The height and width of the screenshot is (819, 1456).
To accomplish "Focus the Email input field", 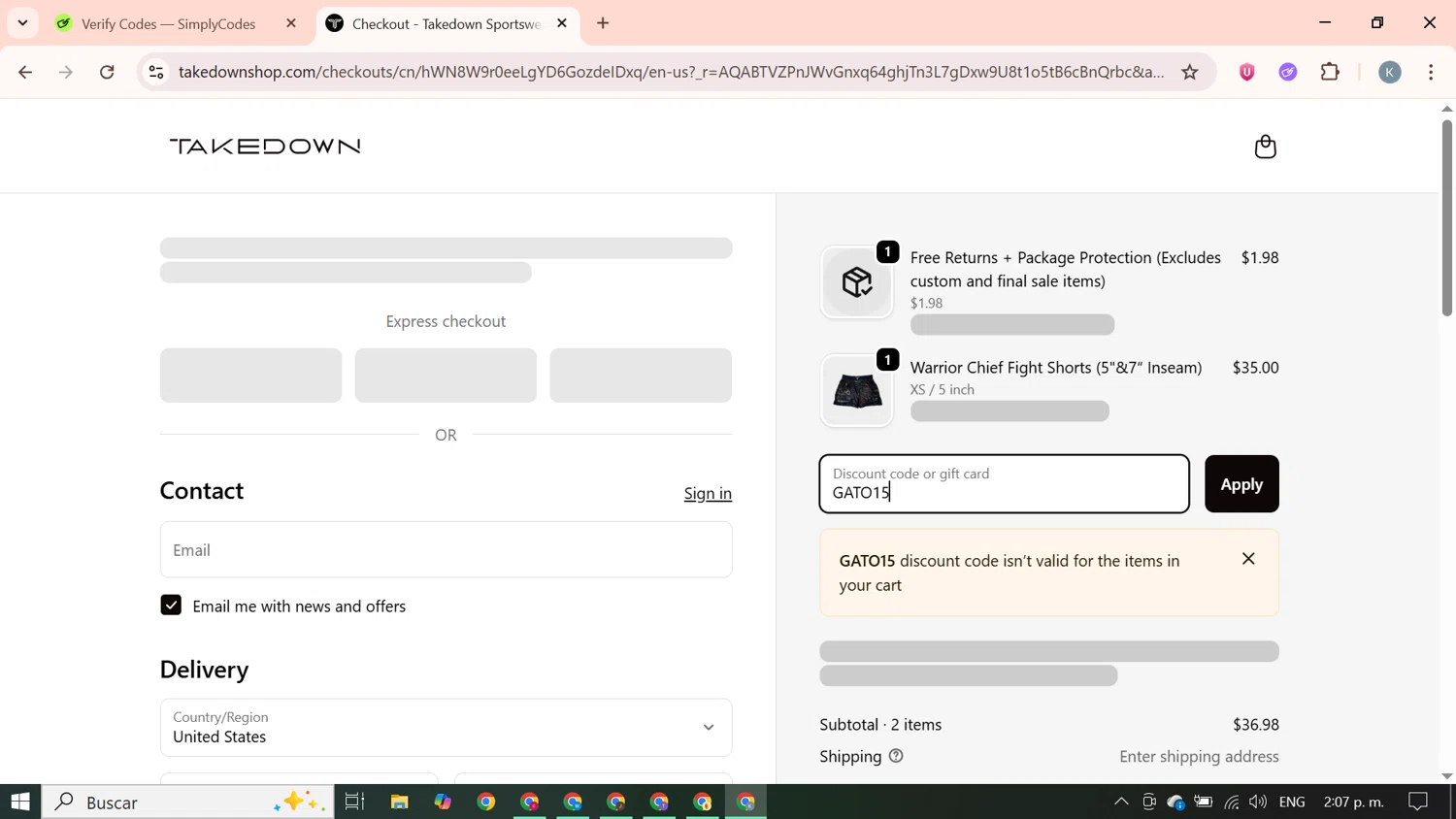I will tap(446, 550).
